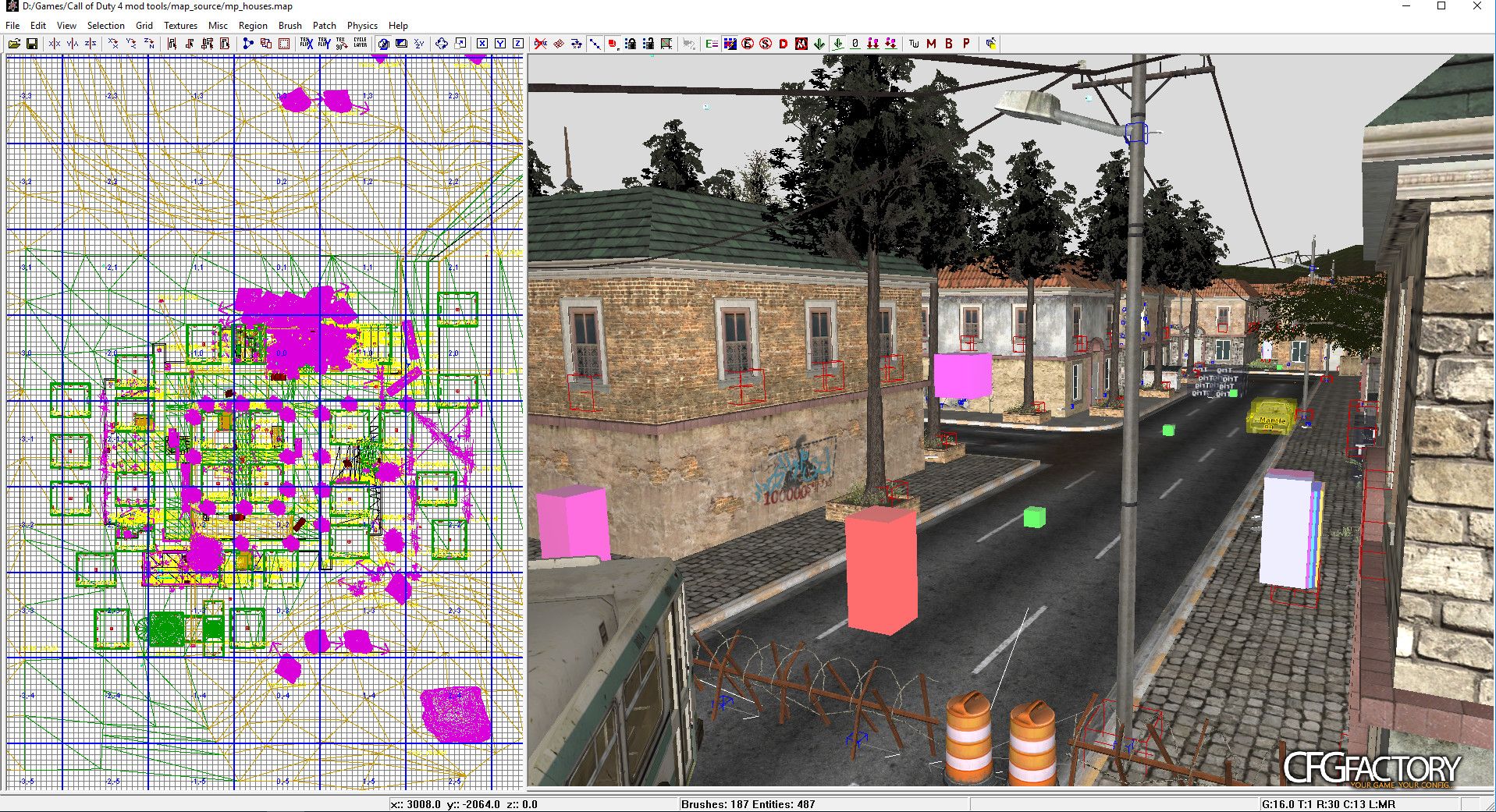Image resolution: width=1496 pixels, height=812 pixels.
Task: Select the red box standing on the road
Action: tap(881, 570)
